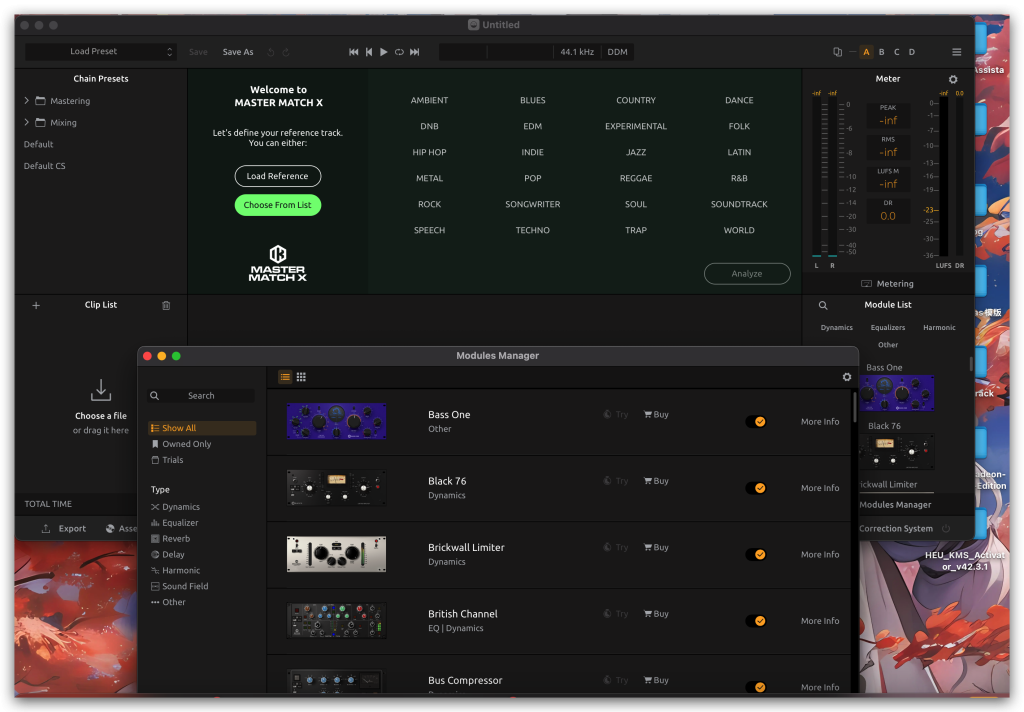Open Meter settings gear
Image resolution: width=1024 pixels, height=712 pixels.
pos(953,79)
